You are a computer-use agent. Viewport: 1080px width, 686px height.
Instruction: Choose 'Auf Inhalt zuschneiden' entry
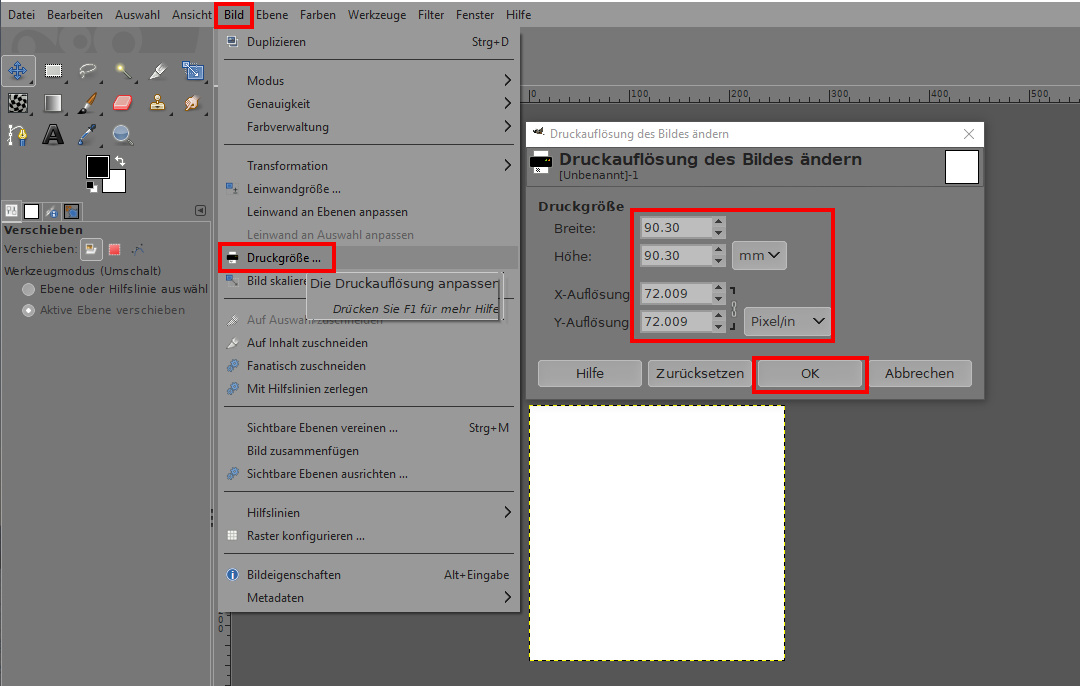point(369,343)
